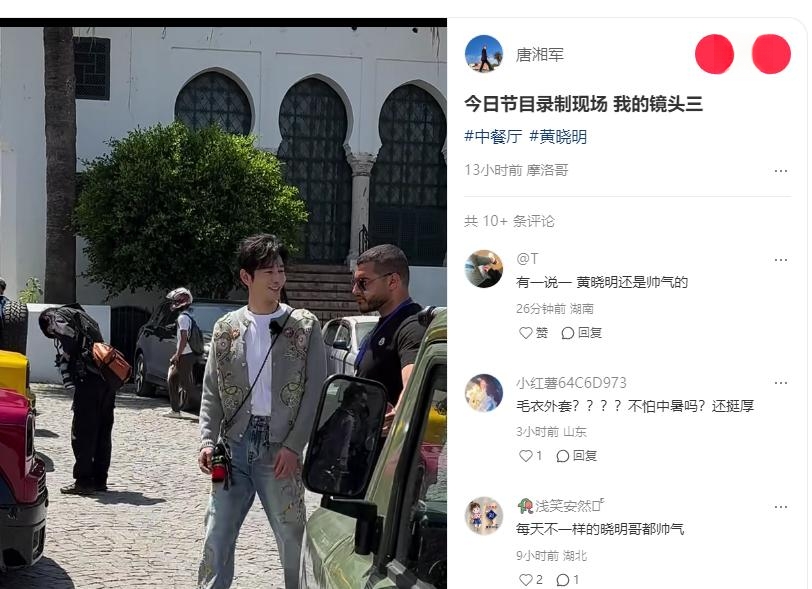
Task: Open 唐湘军's profile avatar
Action: pos(484,54)
